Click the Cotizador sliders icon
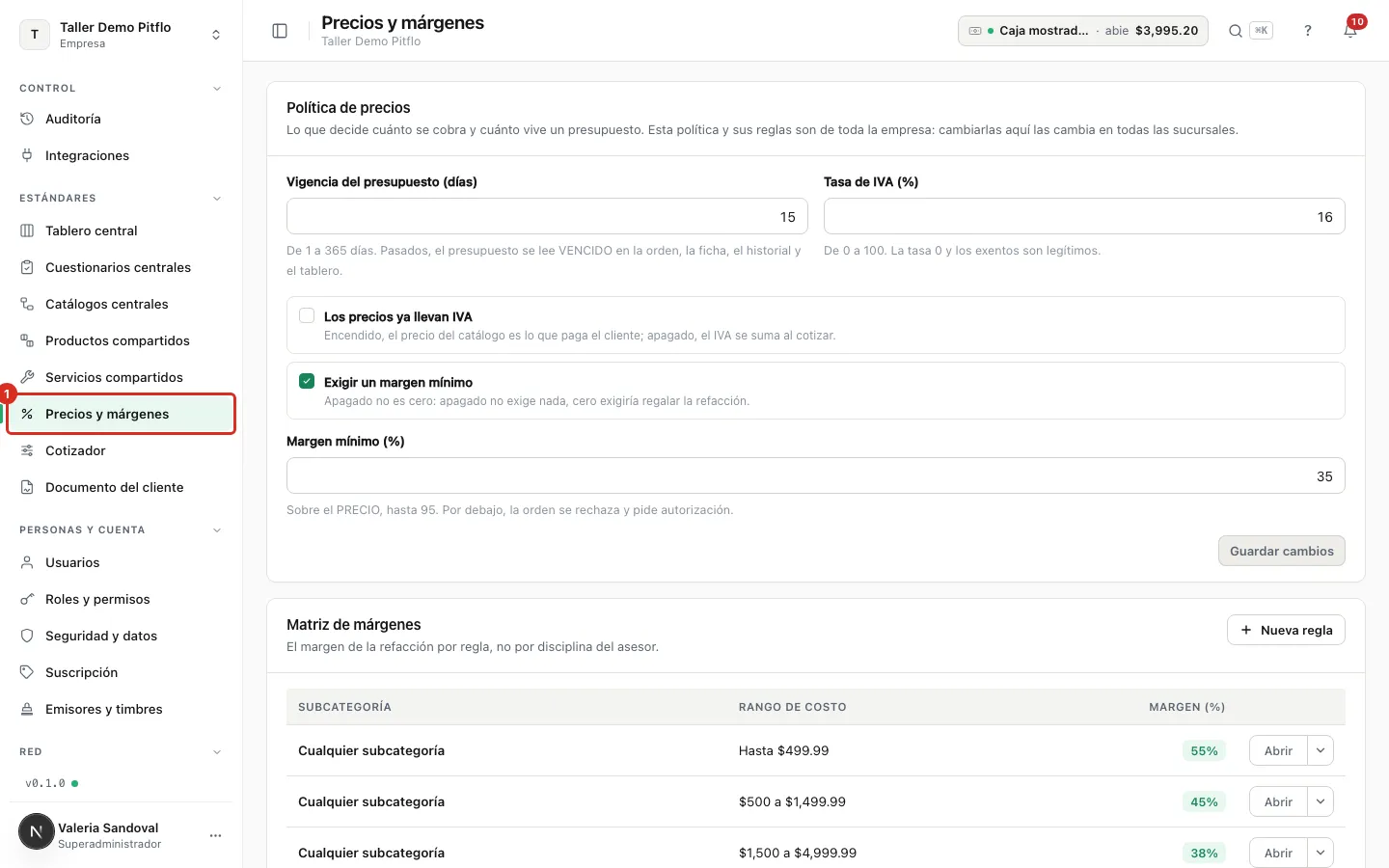The height and width of the screenshot is (868, 1389). tap(27, 450)
